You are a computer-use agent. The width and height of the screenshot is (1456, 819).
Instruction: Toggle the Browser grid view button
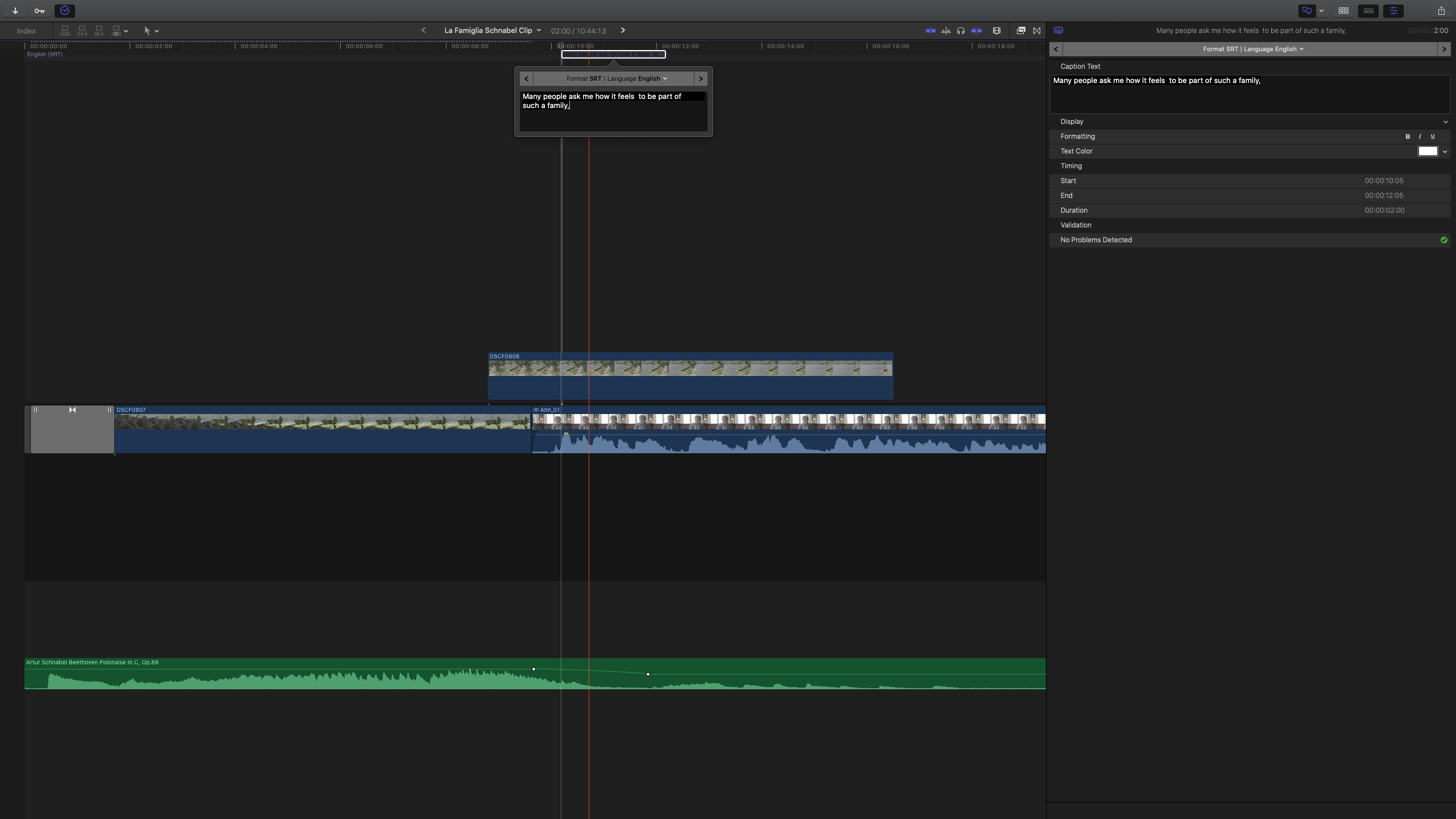[1343, 11]
